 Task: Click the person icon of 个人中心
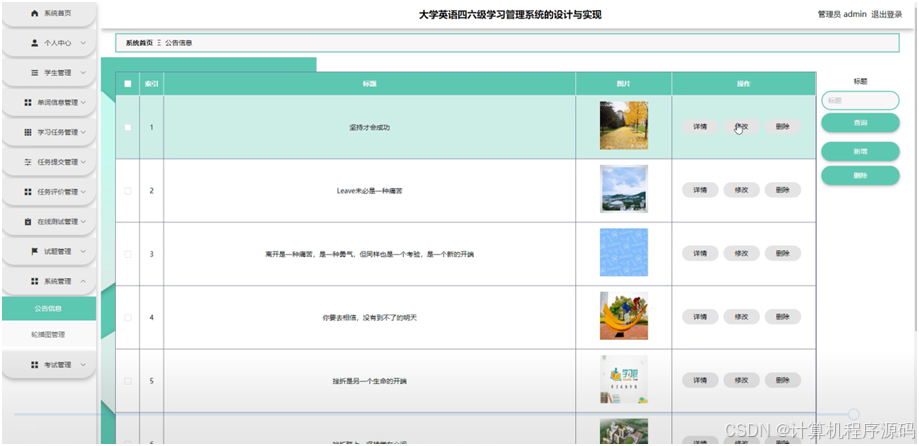(35, 43)
